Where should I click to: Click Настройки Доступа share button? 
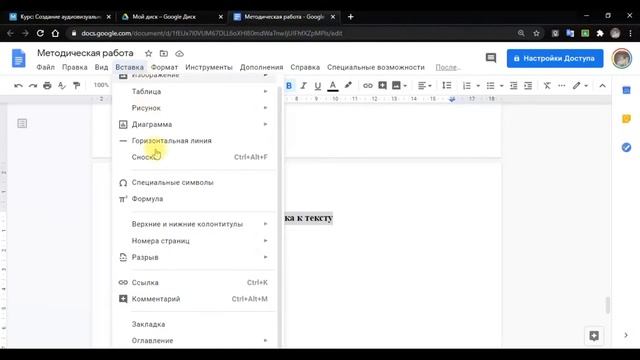pyautogui.click(x=555, y=58)
